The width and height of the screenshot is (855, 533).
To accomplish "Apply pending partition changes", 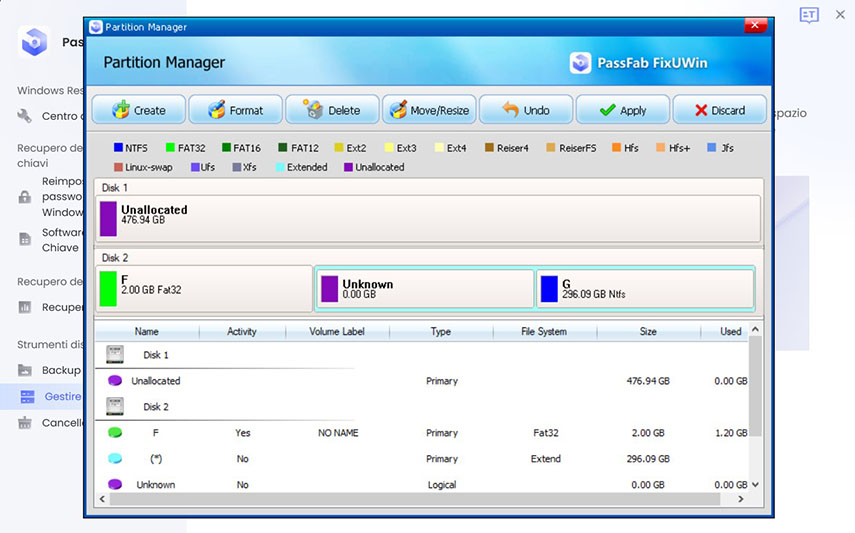I will pos(622,110).
